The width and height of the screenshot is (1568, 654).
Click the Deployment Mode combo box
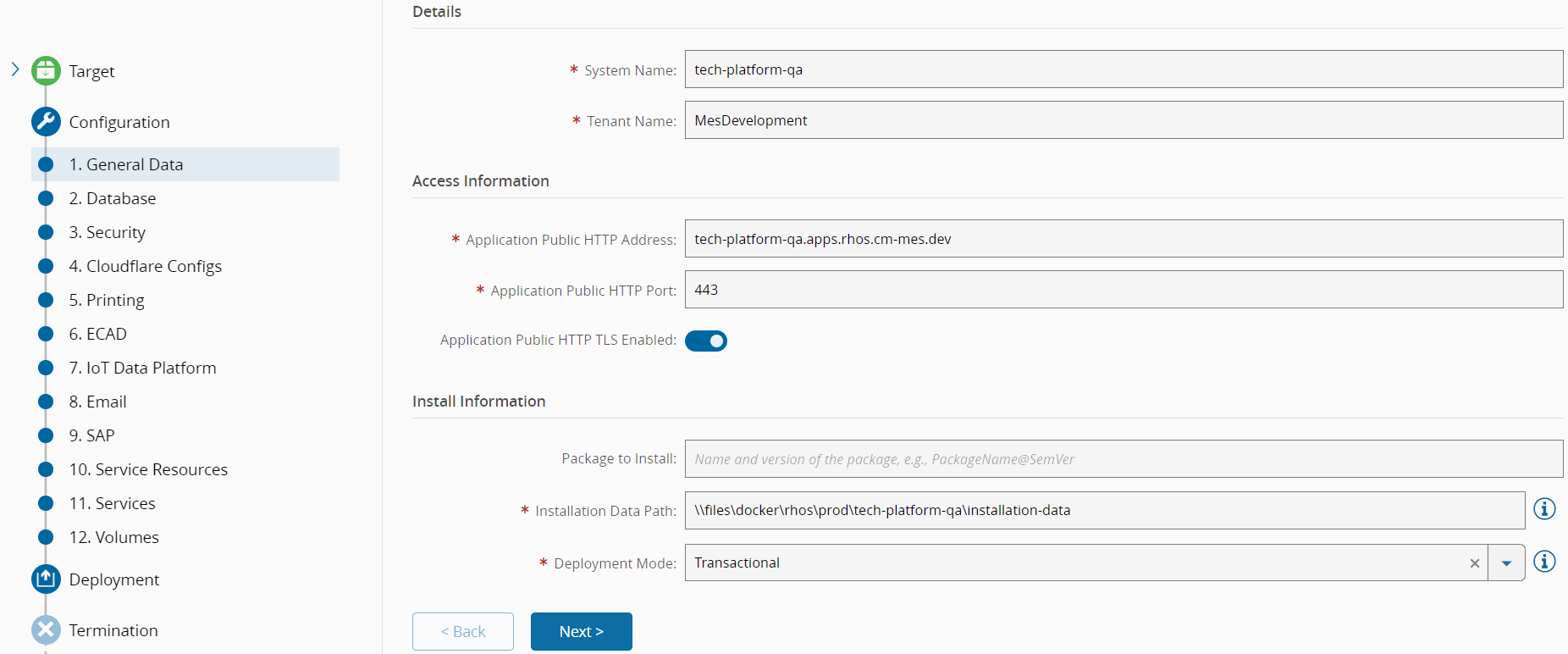point(1075,563)
